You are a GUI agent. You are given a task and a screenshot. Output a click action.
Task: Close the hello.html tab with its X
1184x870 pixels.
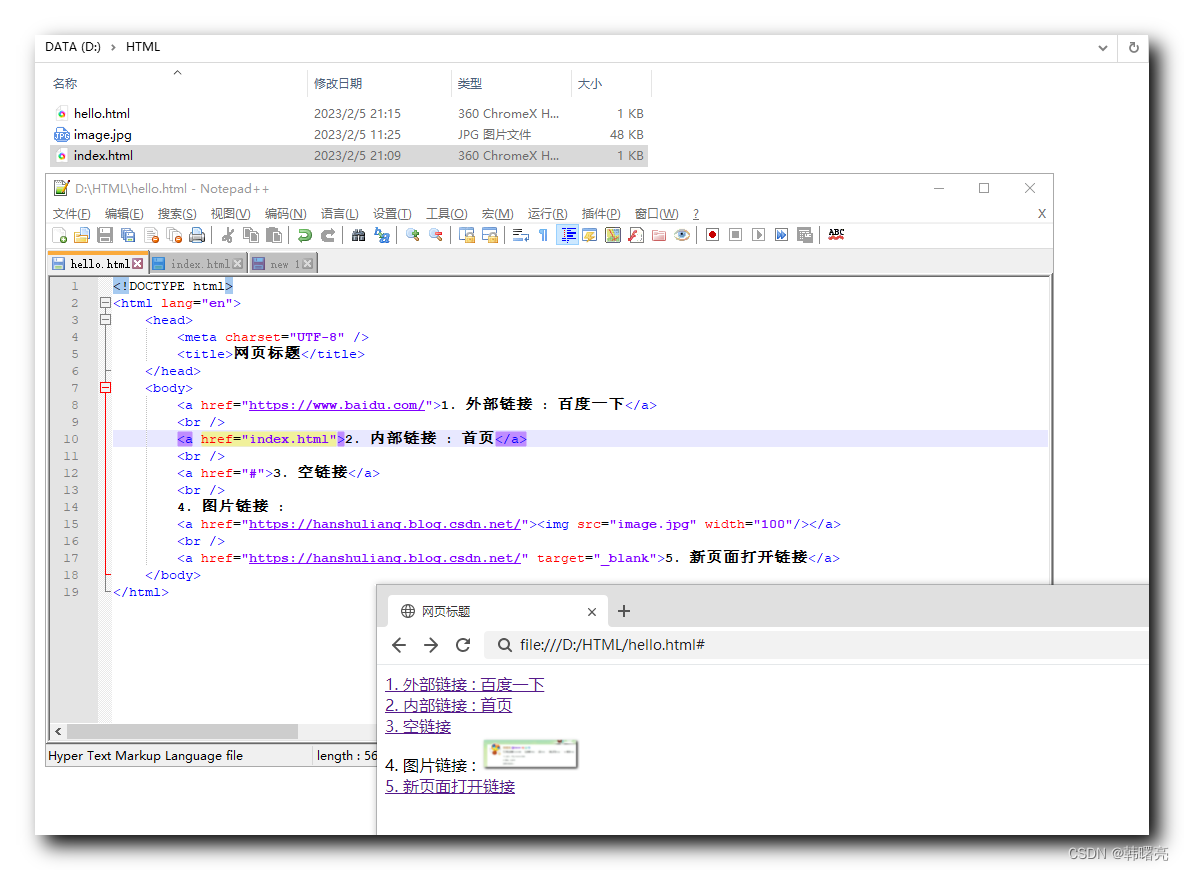137,264
